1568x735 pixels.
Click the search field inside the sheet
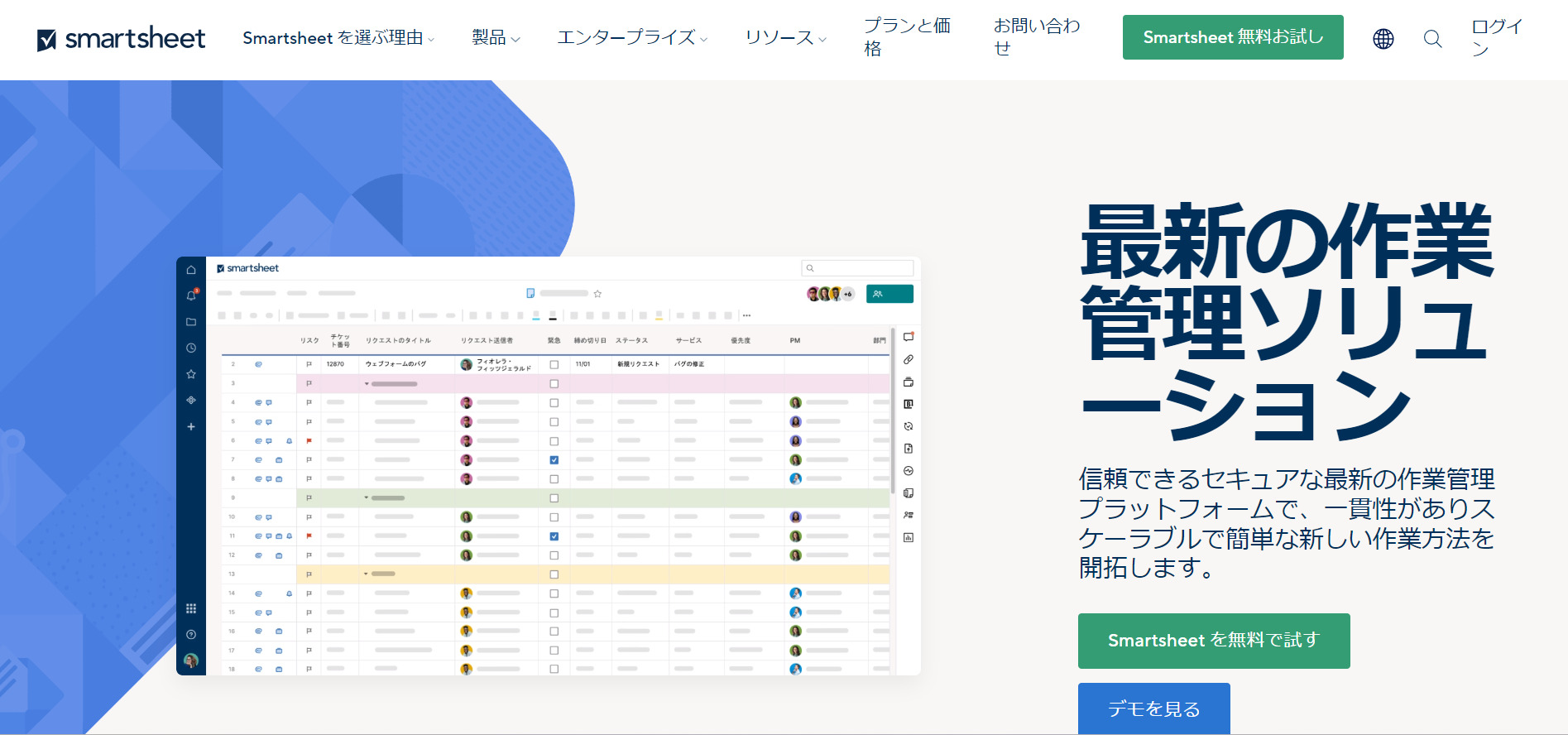[x=857, y=268]
